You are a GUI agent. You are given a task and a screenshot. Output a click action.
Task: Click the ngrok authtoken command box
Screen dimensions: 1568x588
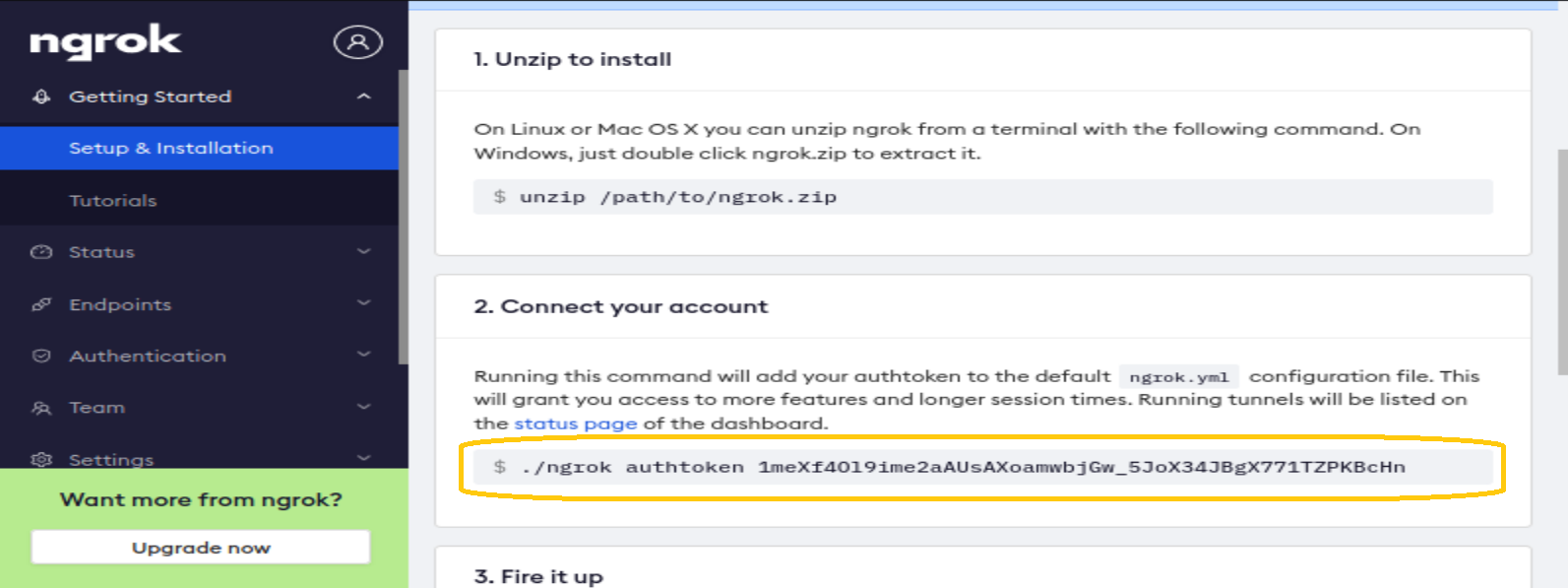[x=981, y=467]
